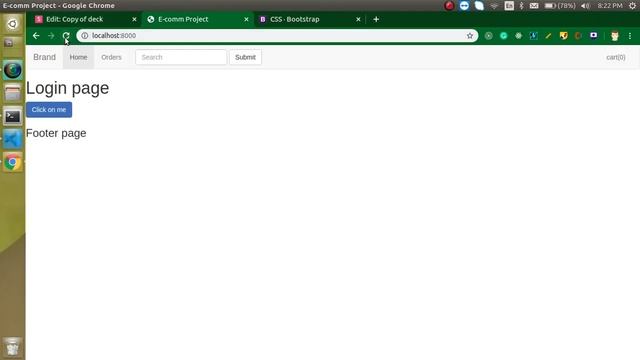640x360 pixels.
Task: Click the localhost:8000 address bar
Action: click(278, 36)
